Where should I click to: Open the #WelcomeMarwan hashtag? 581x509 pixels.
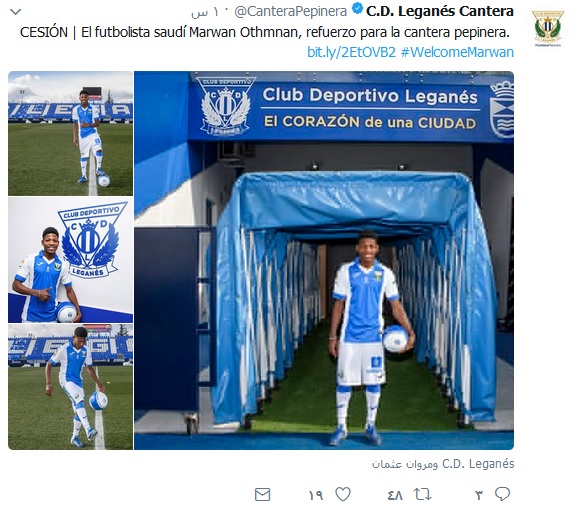(x=457, y=52)
